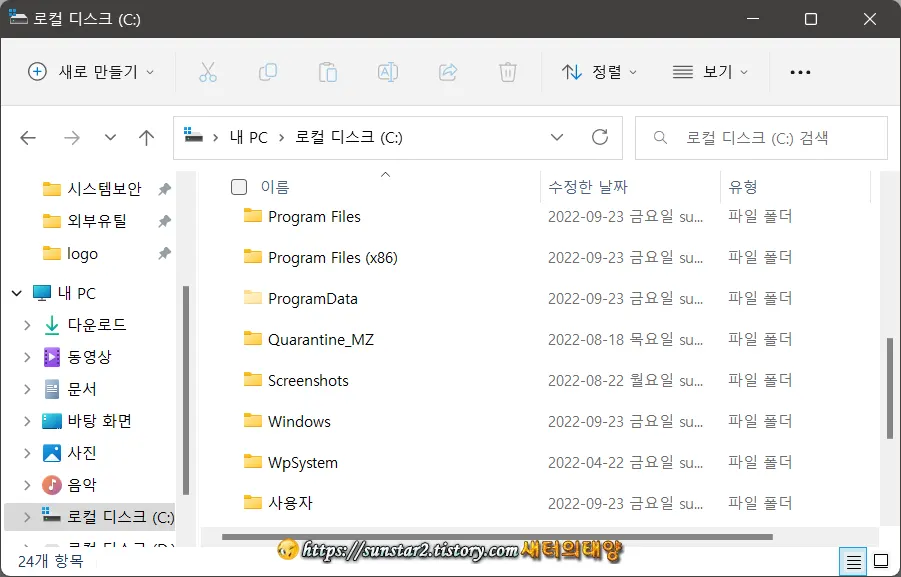Open the 새로 만들기 button
Viewport: 901px width, 577px height.
pos(88,71)
